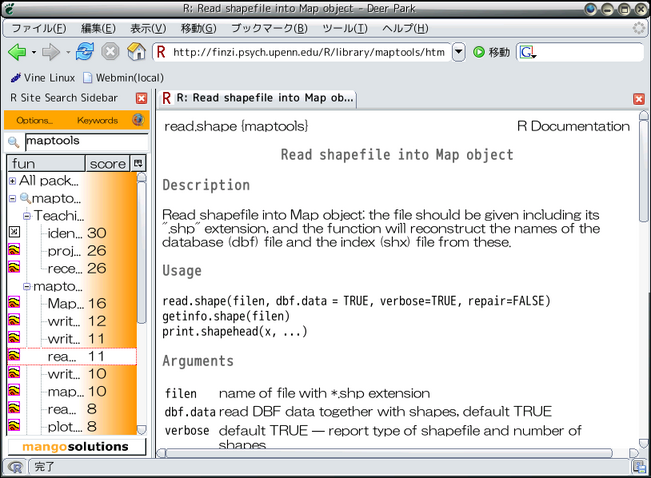Open the back button history dropdown

coord(34,52)
